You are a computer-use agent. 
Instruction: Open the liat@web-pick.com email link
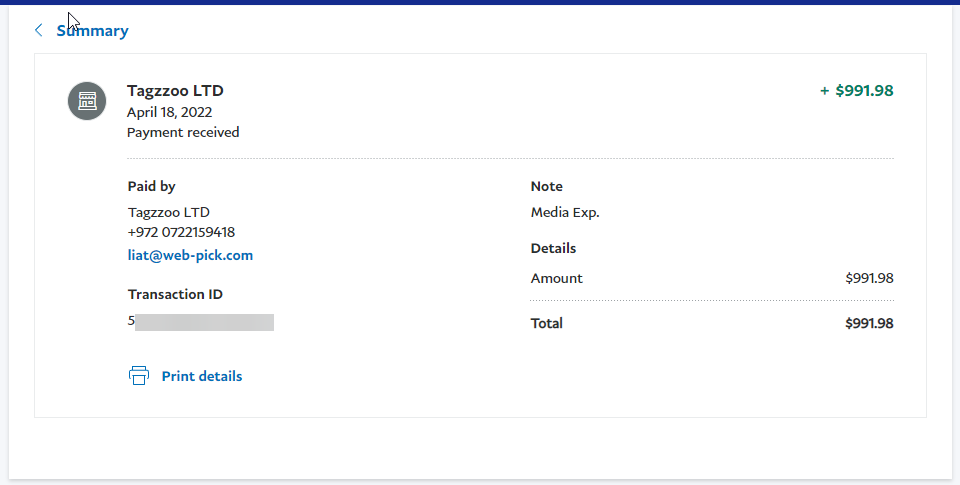190,255
